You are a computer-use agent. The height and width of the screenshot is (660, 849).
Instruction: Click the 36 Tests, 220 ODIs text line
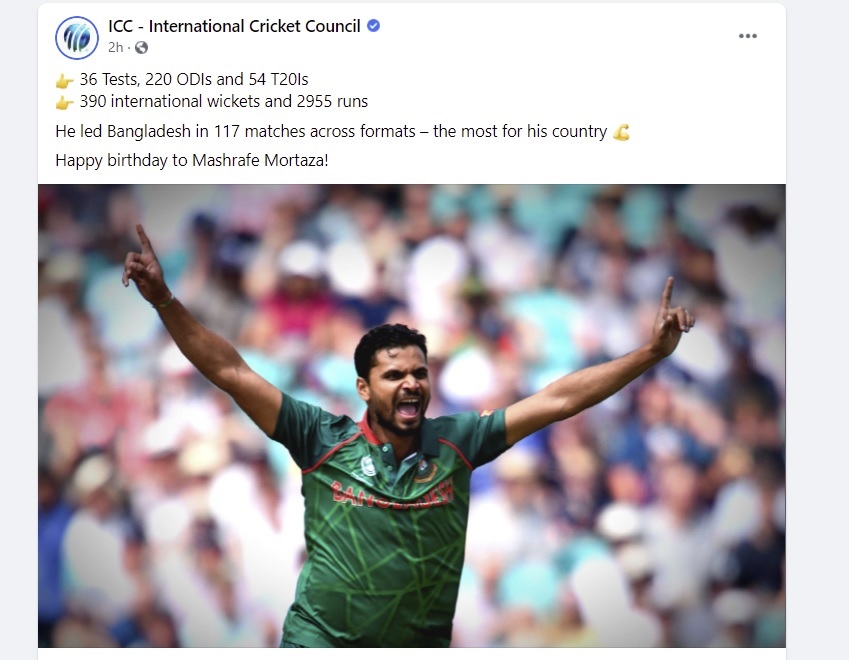click(194, 80)
